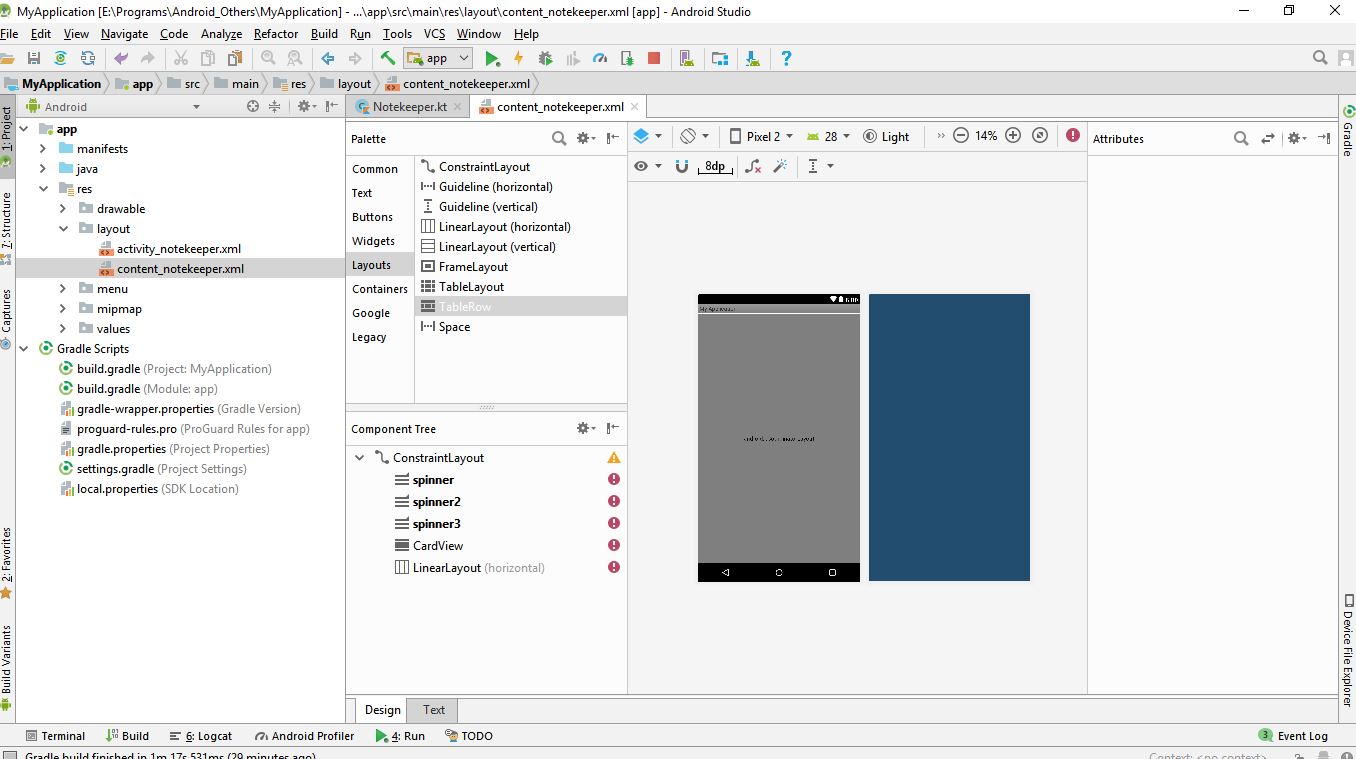Click the Save All toolbar icon
The width and height of the screenshot is (1356, 759).
coord(34,58)
